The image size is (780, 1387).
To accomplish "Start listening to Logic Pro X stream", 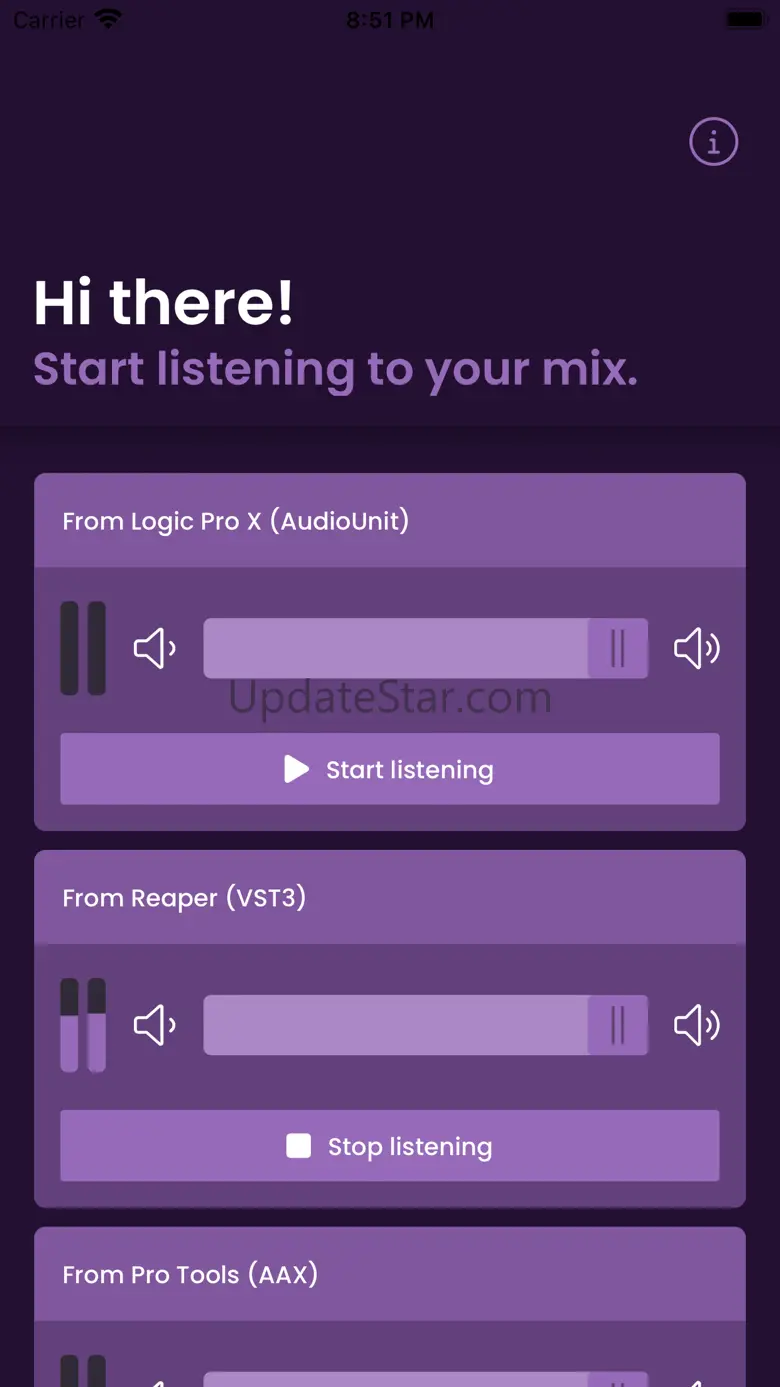I will [390, 769].
